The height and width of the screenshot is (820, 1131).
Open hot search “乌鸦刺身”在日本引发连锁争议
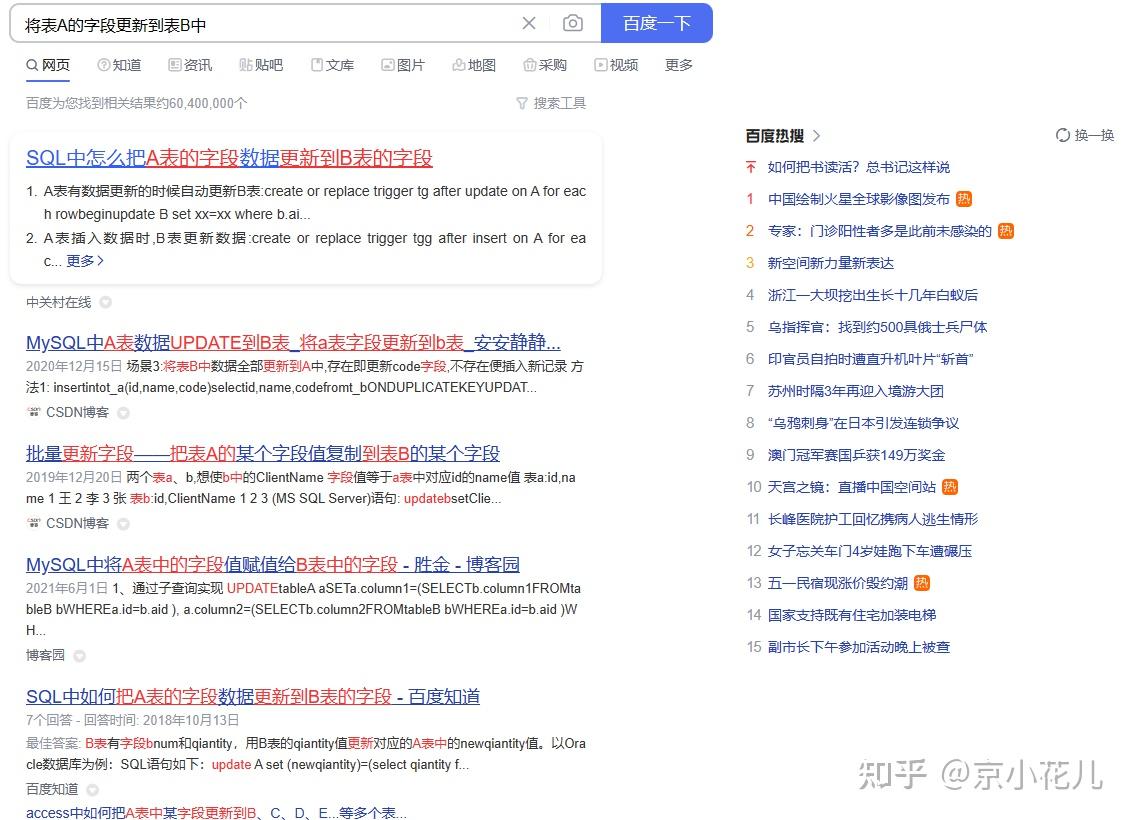[x=863, y=423]
